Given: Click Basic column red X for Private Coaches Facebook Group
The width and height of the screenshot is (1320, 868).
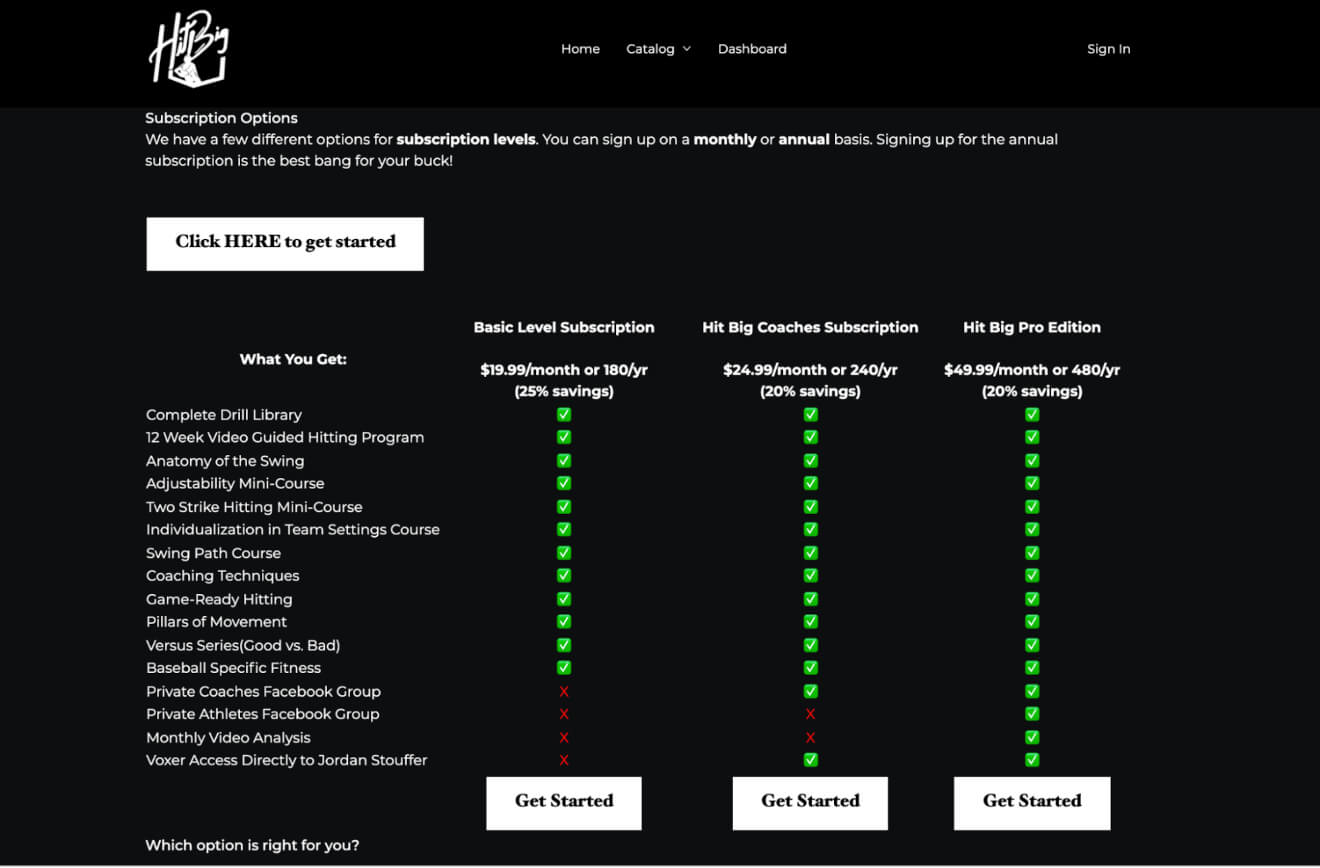Looking at the screenshot, I should pyautogui.click(x=564, y=691).
